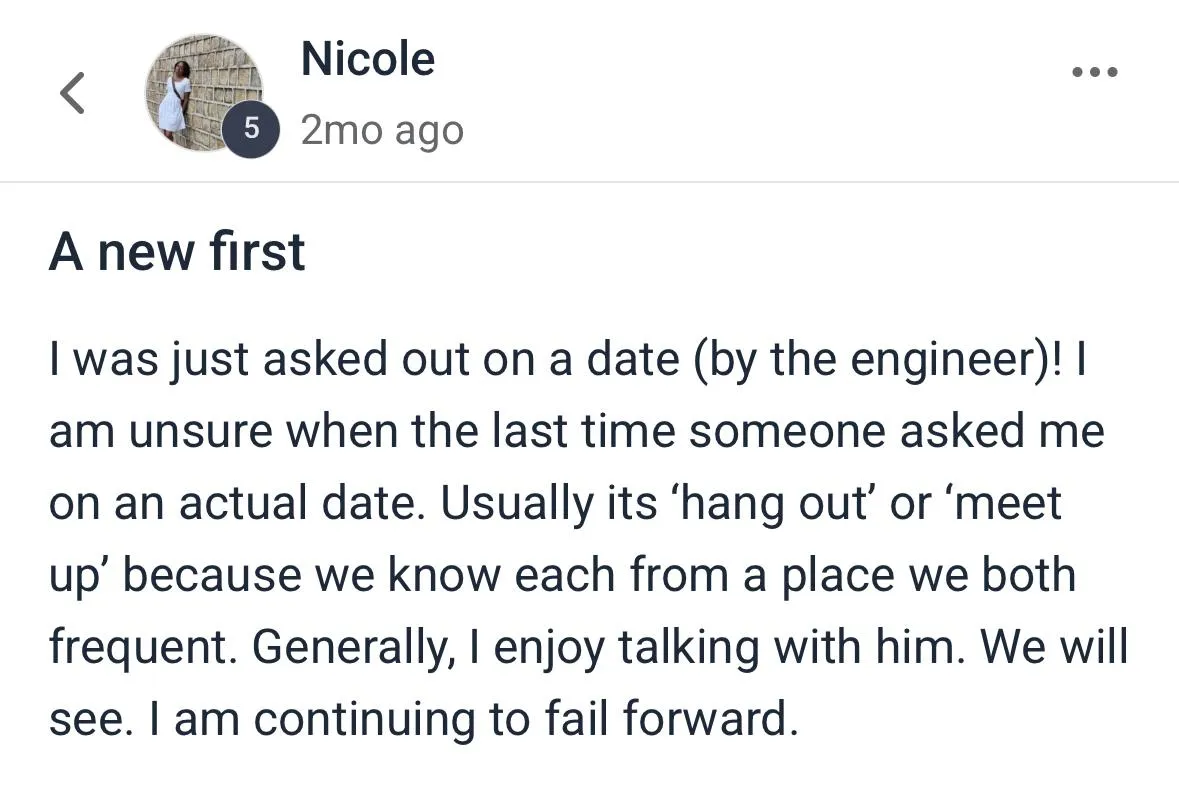This screenshot has height=795, width=1179.
Task: Click the "2mo ago" timestamp
Action: [x=382, y=131]
